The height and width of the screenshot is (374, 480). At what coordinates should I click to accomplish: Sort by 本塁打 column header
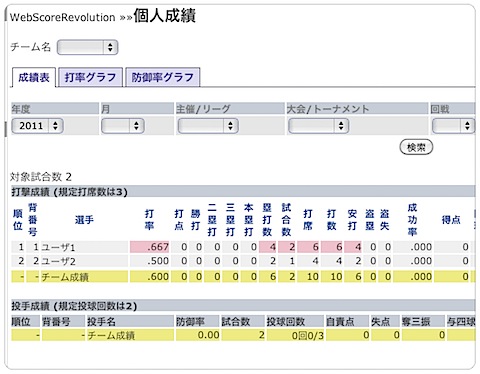249,220
